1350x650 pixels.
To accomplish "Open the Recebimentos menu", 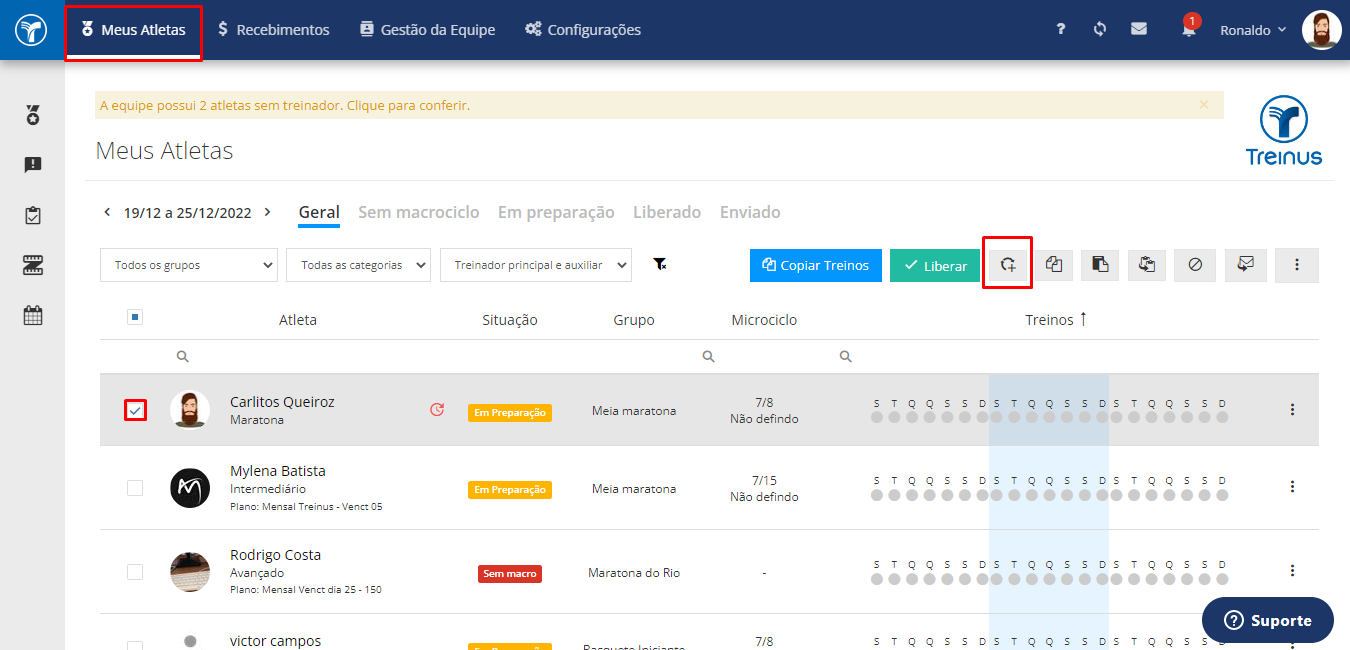I will coord(273,30).
